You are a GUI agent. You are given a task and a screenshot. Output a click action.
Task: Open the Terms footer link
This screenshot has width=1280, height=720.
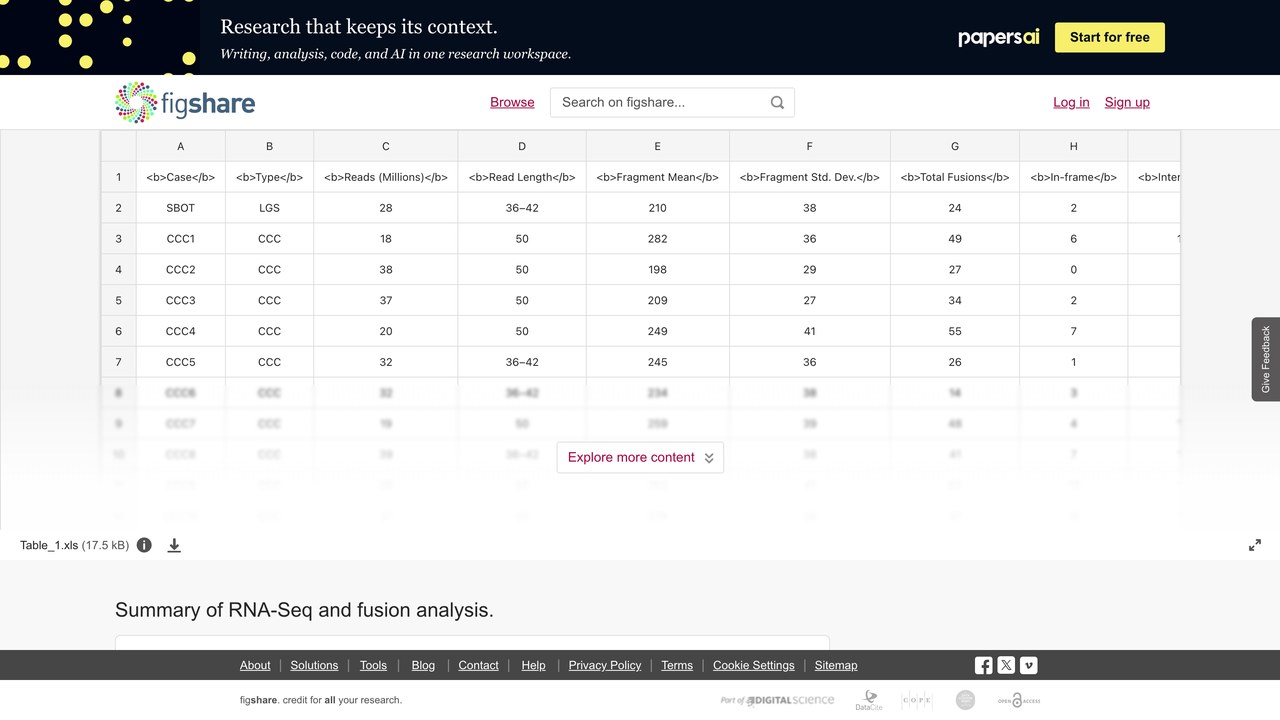click(x=677, y=665)
